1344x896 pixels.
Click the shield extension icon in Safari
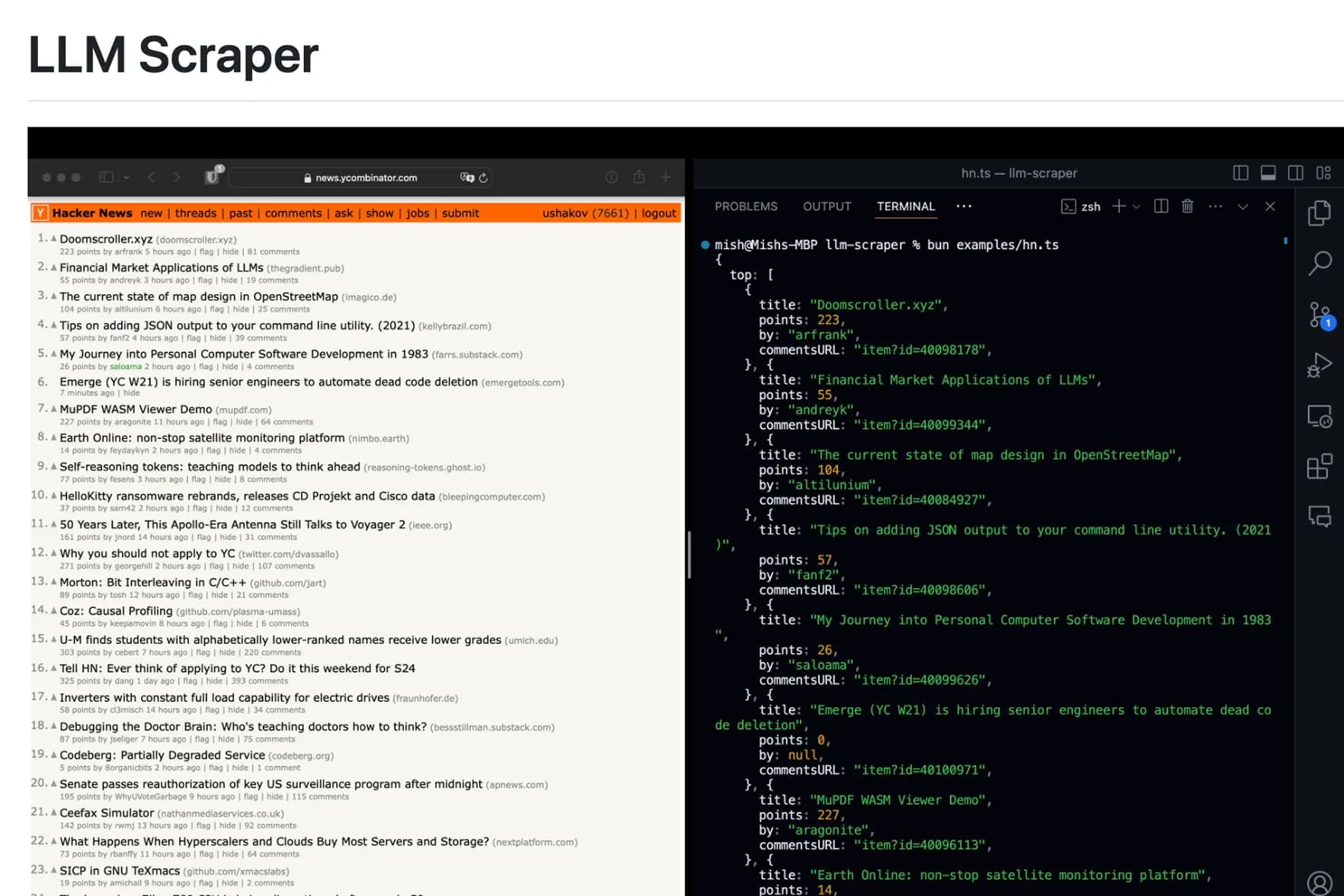(x=213, y=176)
